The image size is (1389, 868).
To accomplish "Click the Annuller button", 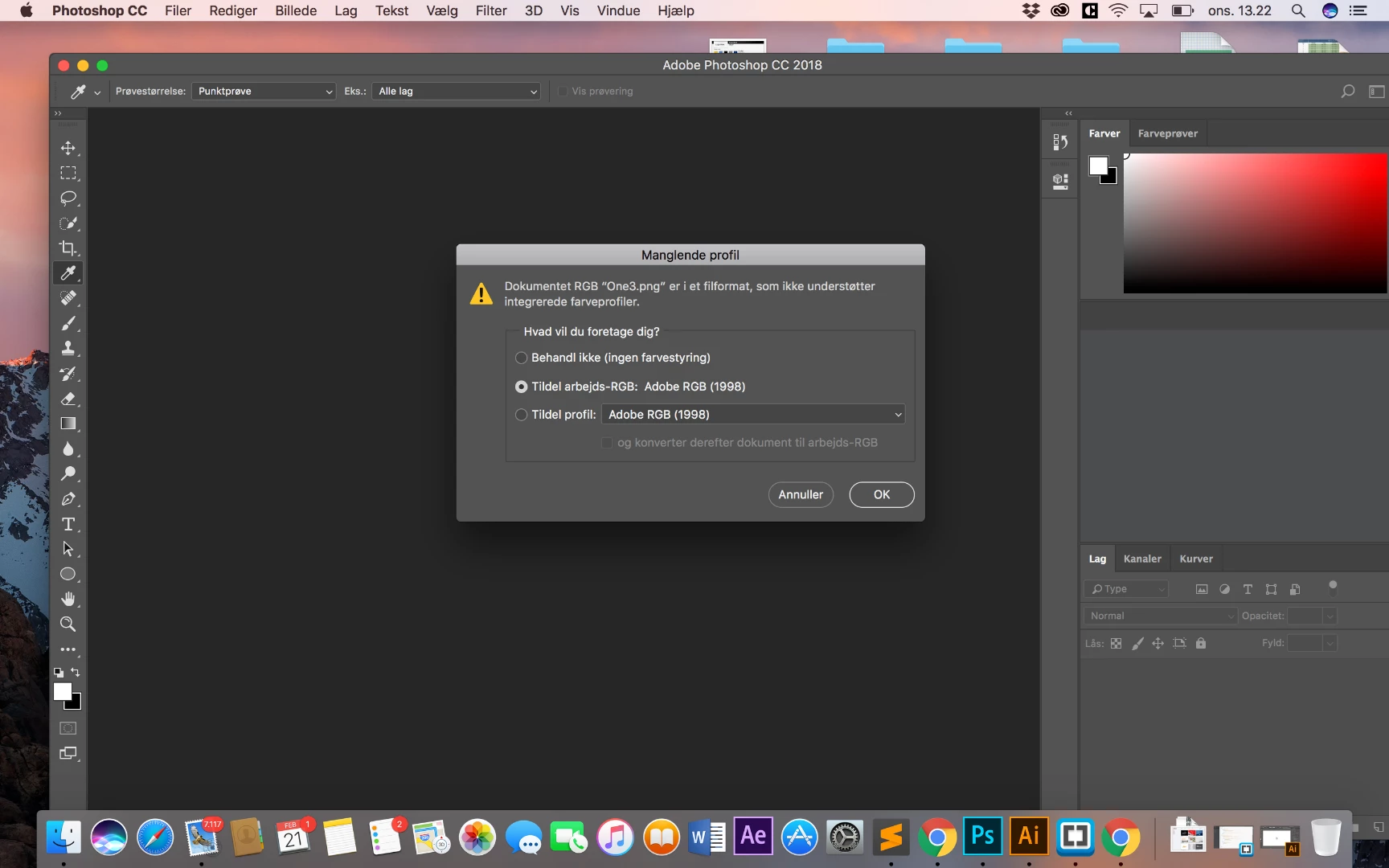I will point(801,494).
